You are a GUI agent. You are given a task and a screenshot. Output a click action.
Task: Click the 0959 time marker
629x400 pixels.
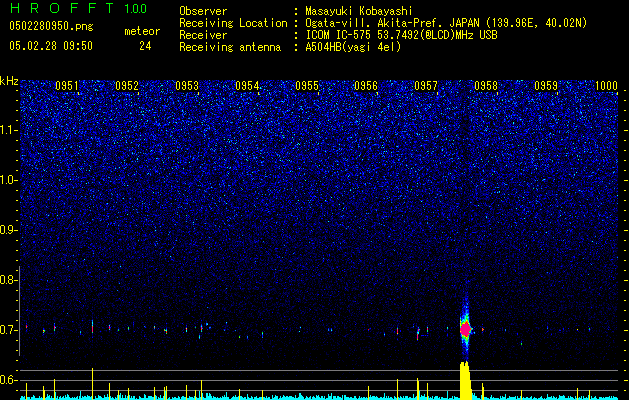(x=546, y=86)
